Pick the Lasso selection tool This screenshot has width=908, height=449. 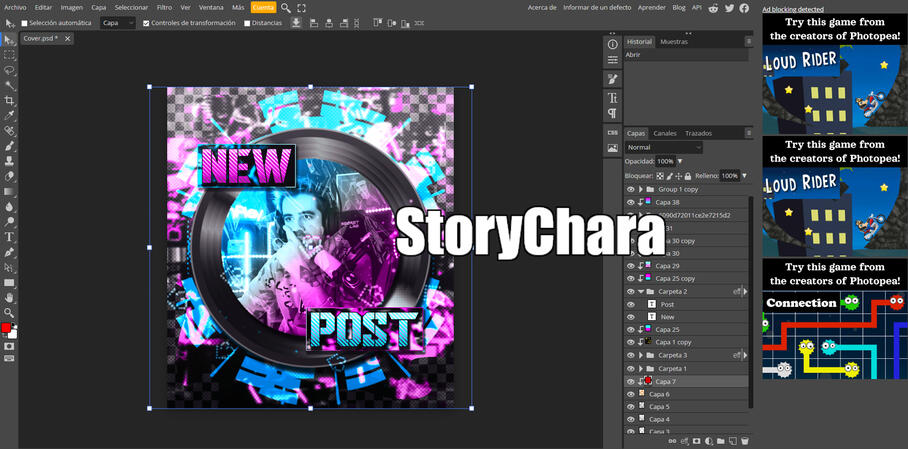point(9,71)
